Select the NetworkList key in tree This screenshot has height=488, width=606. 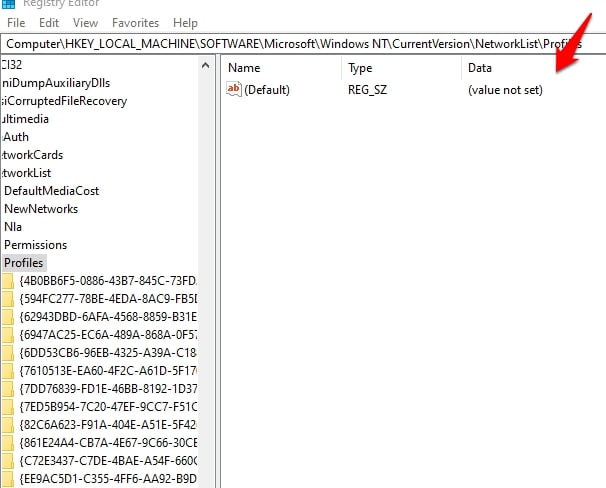(26, 173)
